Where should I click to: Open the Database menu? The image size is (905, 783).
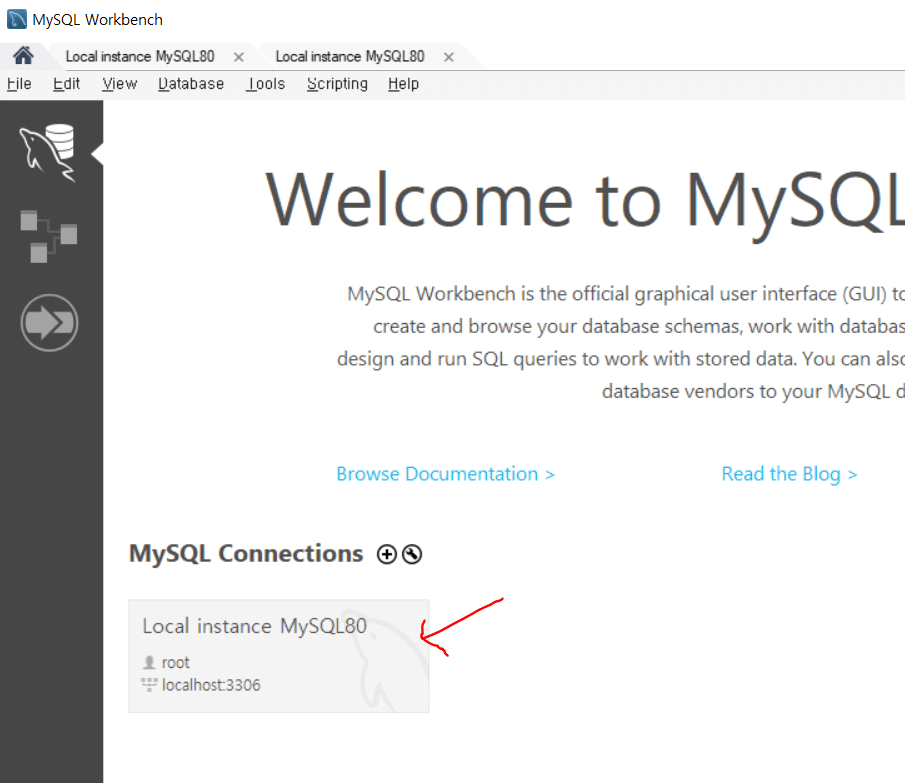click(191, 84)
